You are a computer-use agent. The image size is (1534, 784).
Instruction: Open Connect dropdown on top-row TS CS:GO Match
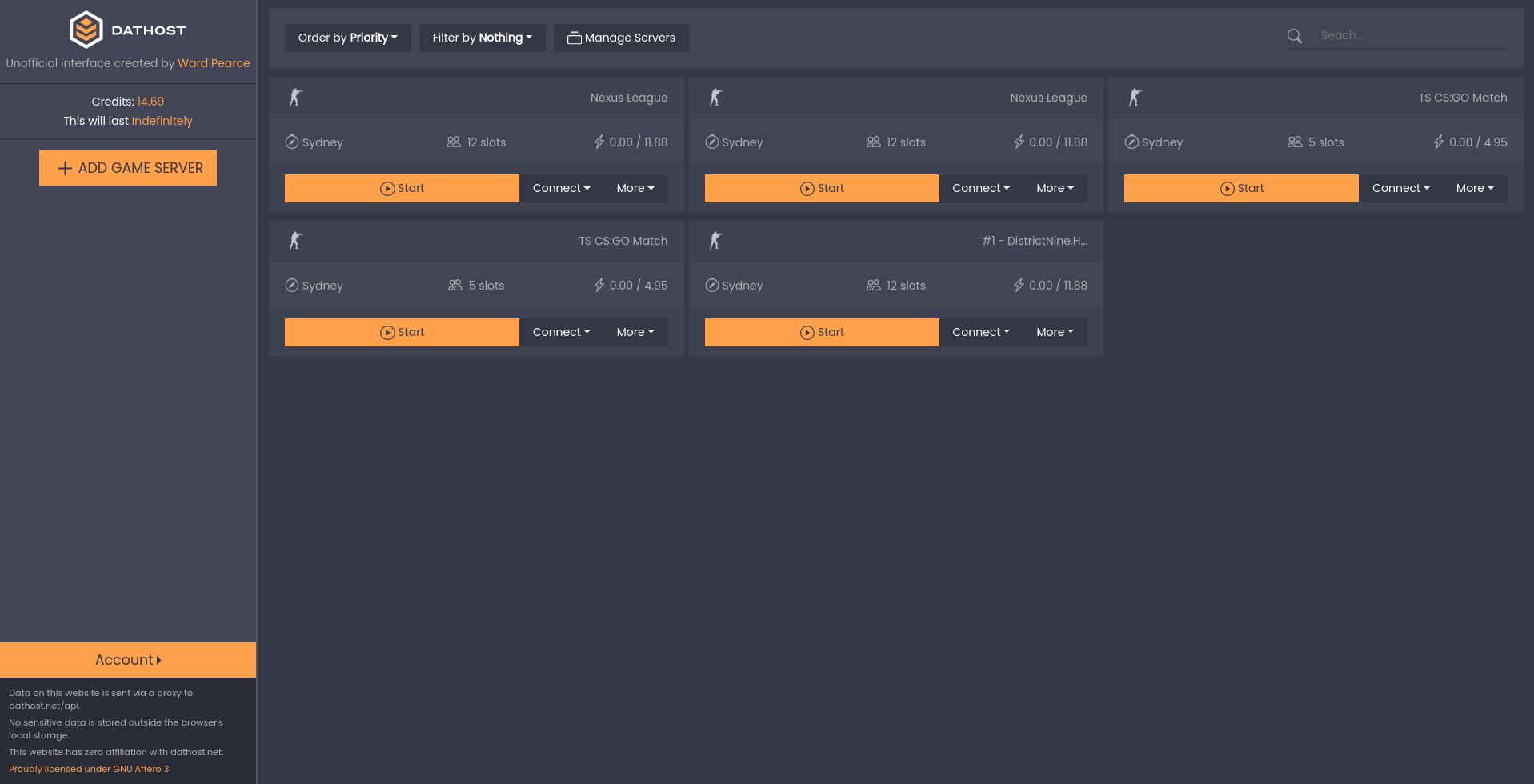(1401, 188)
